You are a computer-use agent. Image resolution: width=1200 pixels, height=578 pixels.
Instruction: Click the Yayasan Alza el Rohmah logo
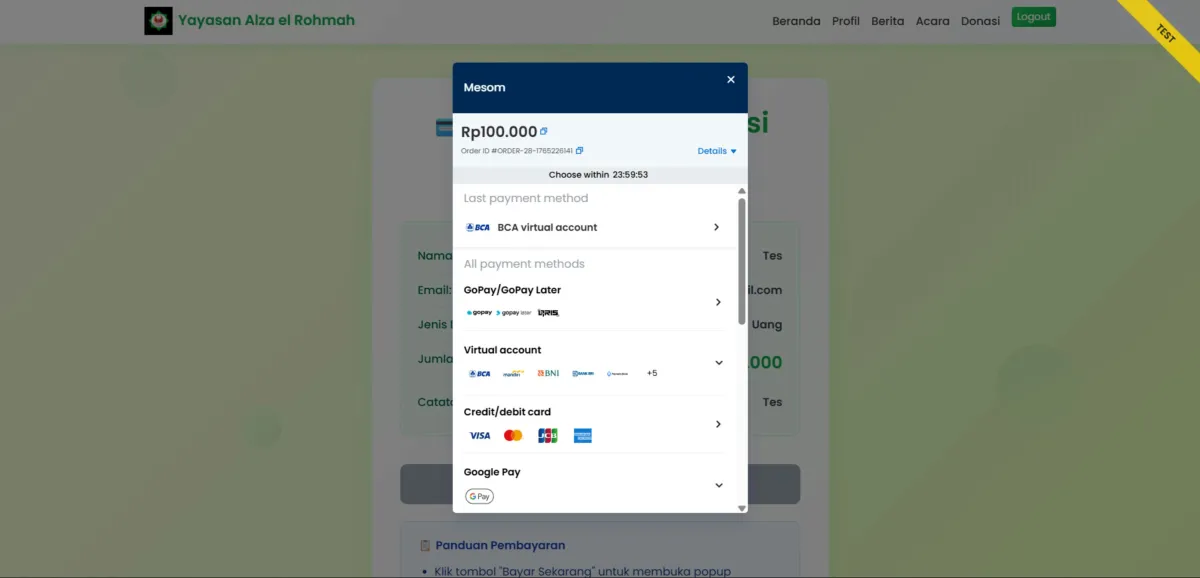click(158, 21)
